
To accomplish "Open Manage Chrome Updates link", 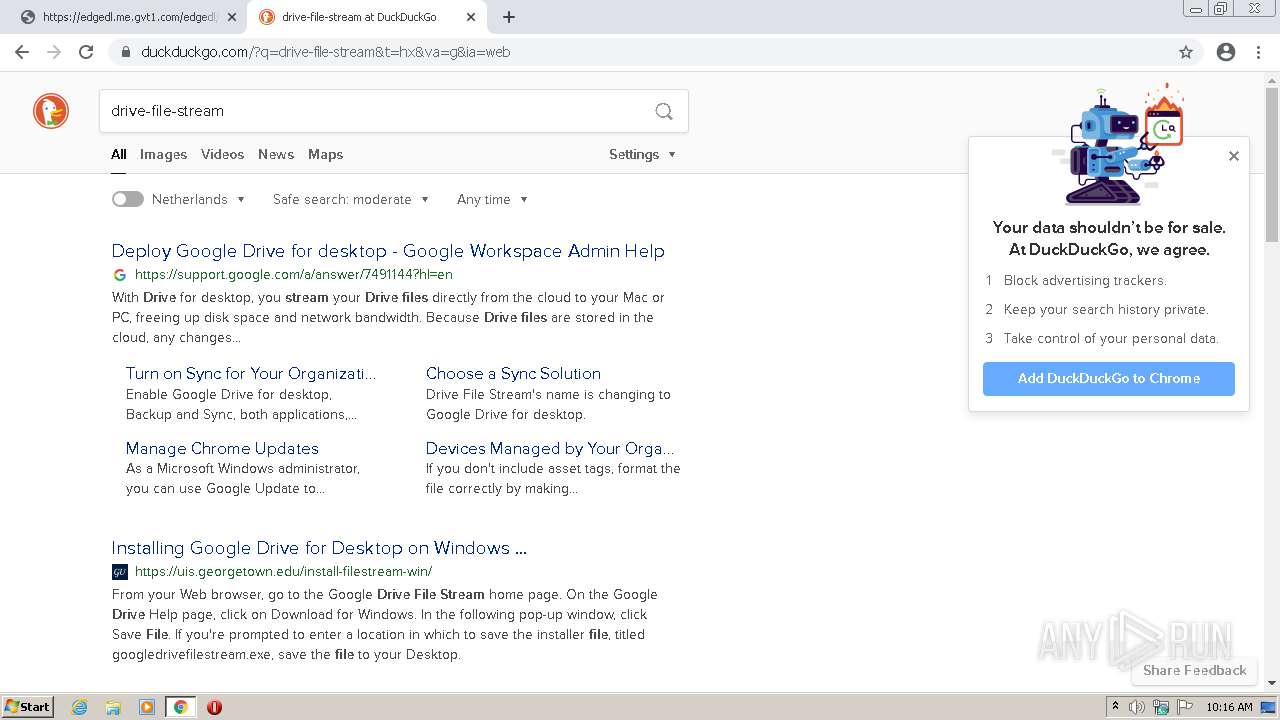I will coord(222,448).
